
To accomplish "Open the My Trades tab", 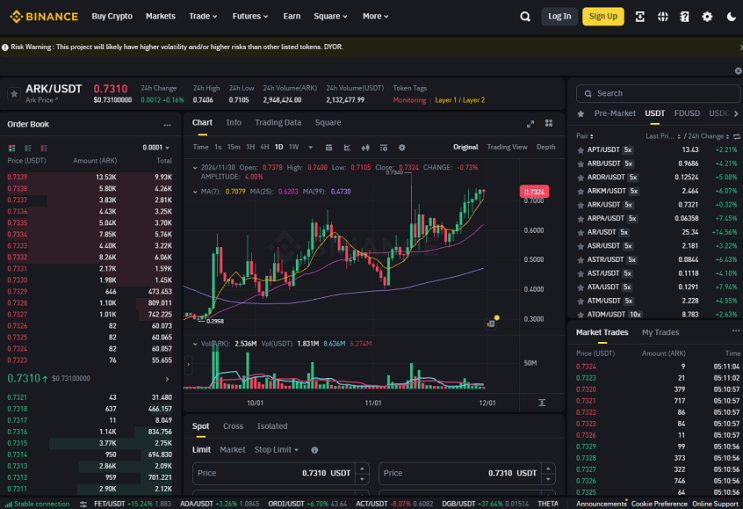I will tap(661, 333).
